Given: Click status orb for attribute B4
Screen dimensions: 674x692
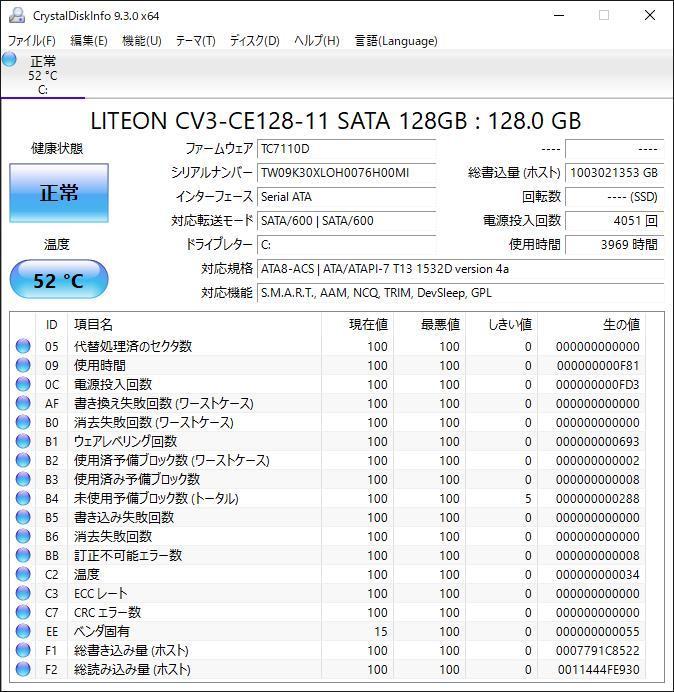Looking at the screenshot, I should [23, 498].
